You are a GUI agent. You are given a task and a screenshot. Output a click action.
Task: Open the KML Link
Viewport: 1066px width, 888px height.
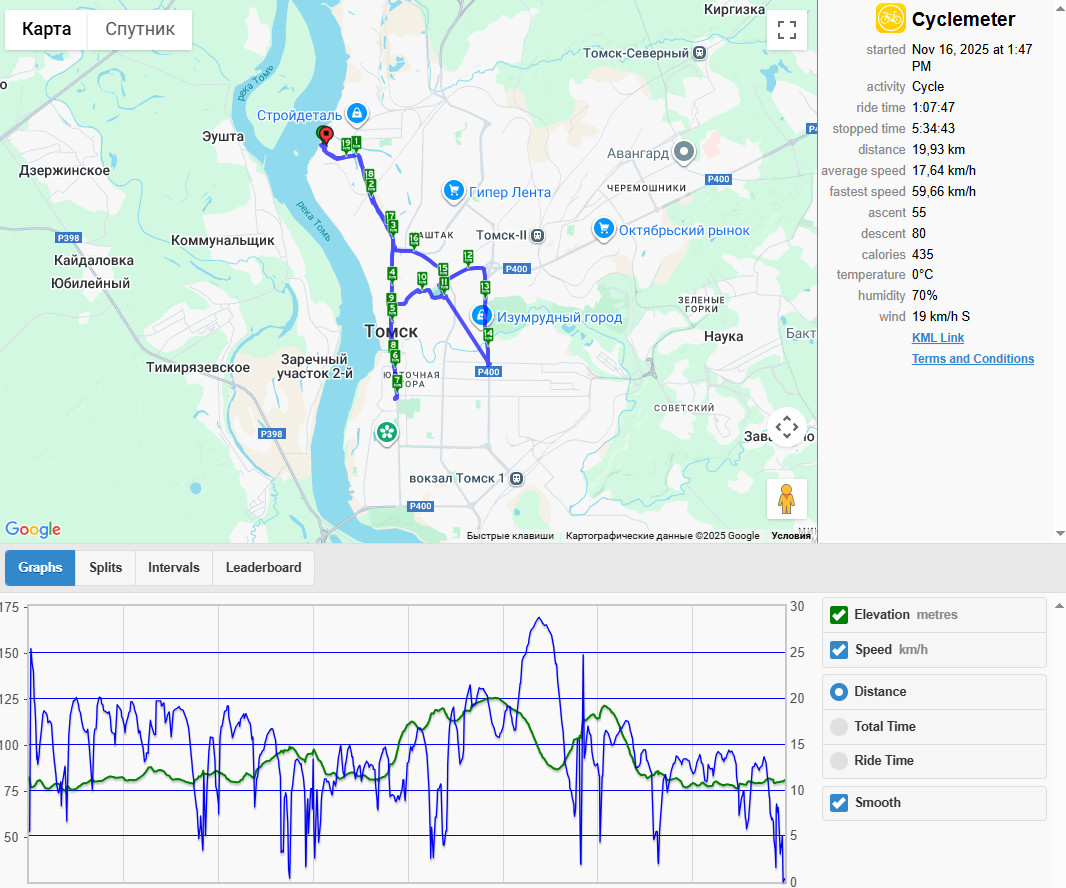[938, 338]
